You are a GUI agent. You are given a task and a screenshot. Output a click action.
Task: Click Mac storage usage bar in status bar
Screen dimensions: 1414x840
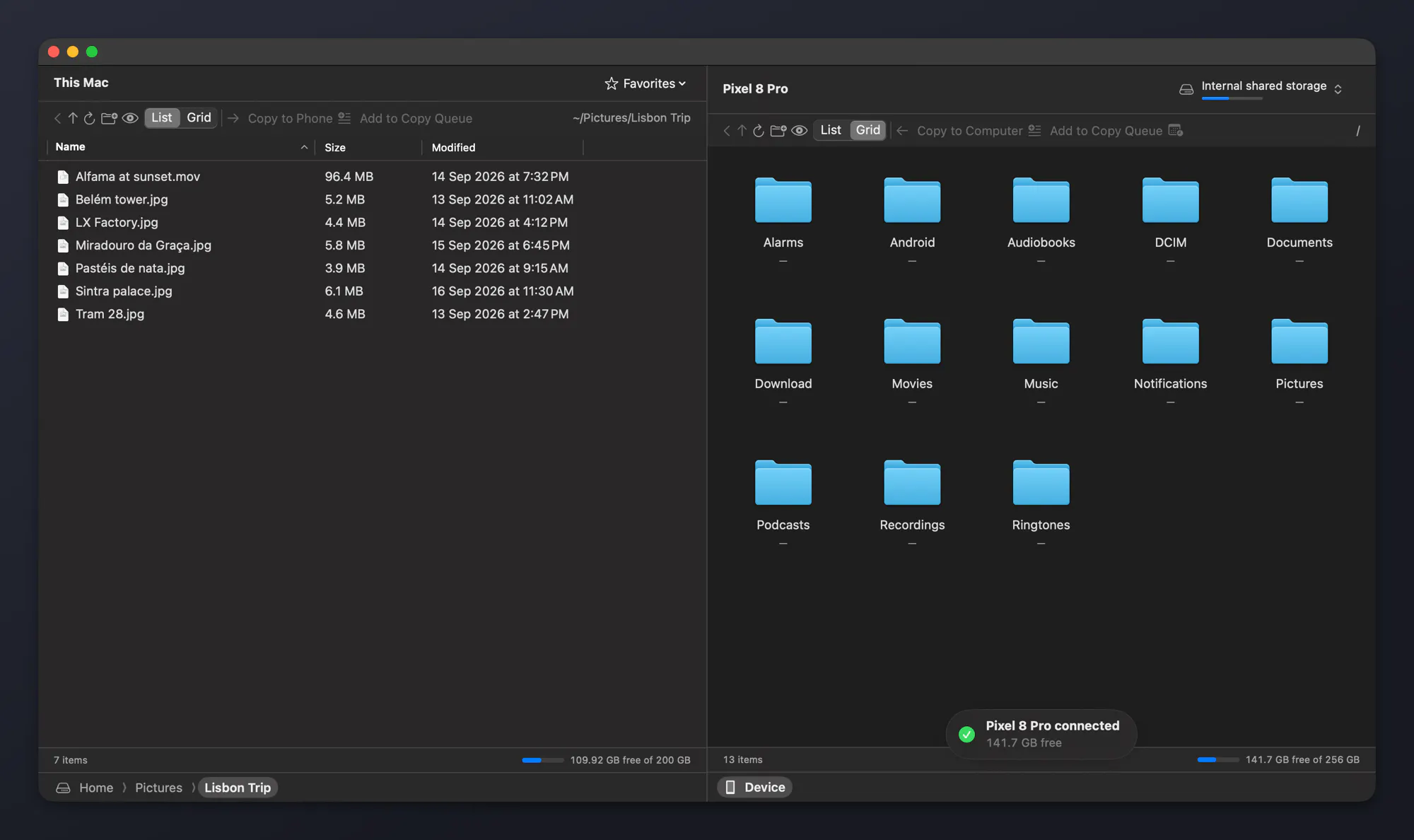coord(542,760)
